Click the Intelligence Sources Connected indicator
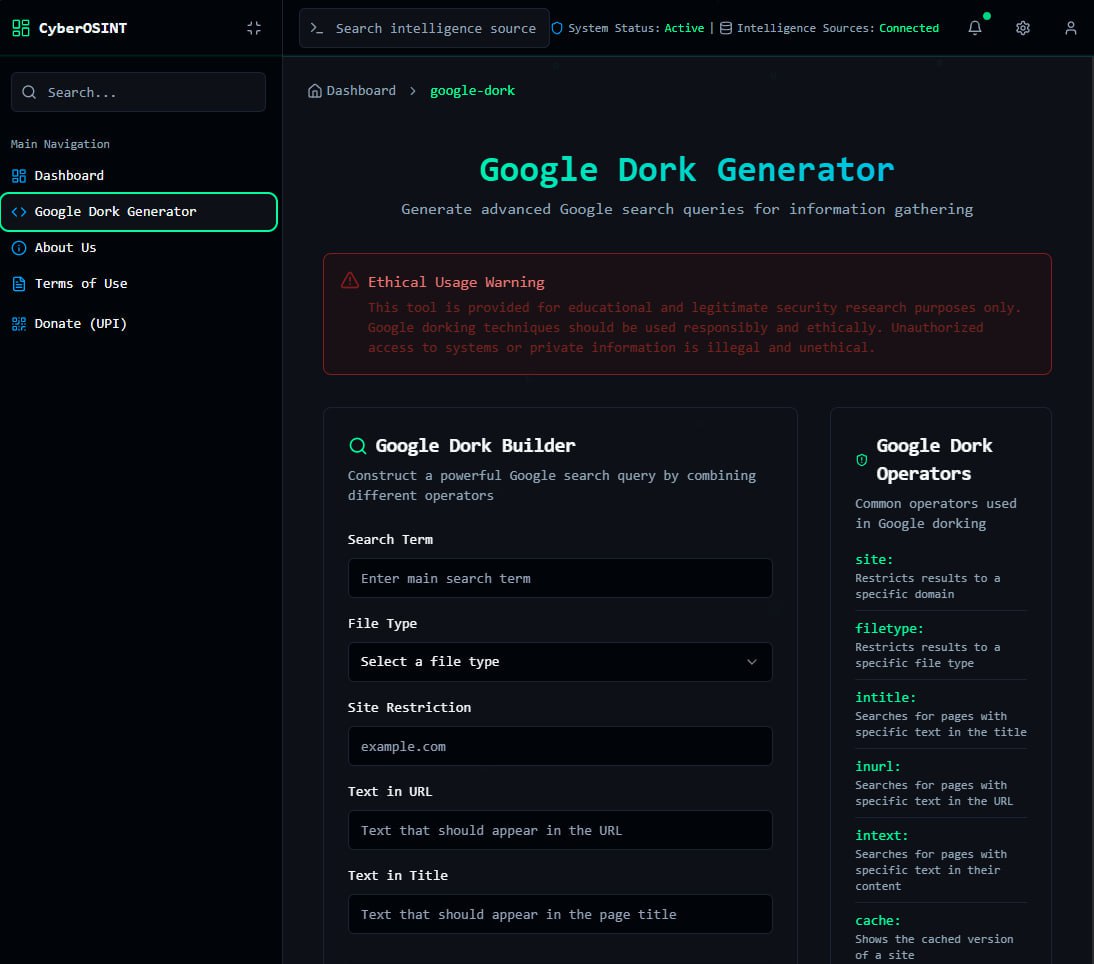The height and width of the screenshot is (964, 1094). (829, 28)
